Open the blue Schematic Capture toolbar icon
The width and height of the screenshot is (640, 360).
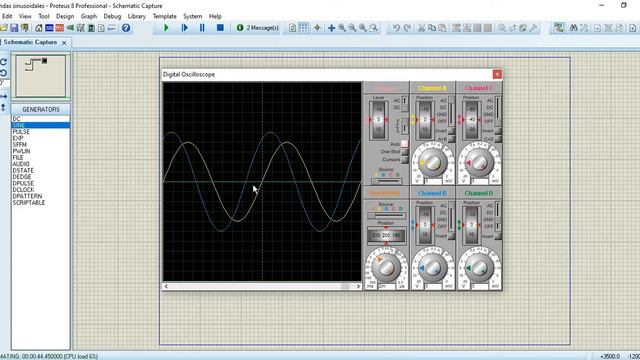pyautogui.click(x=49, y=28)
